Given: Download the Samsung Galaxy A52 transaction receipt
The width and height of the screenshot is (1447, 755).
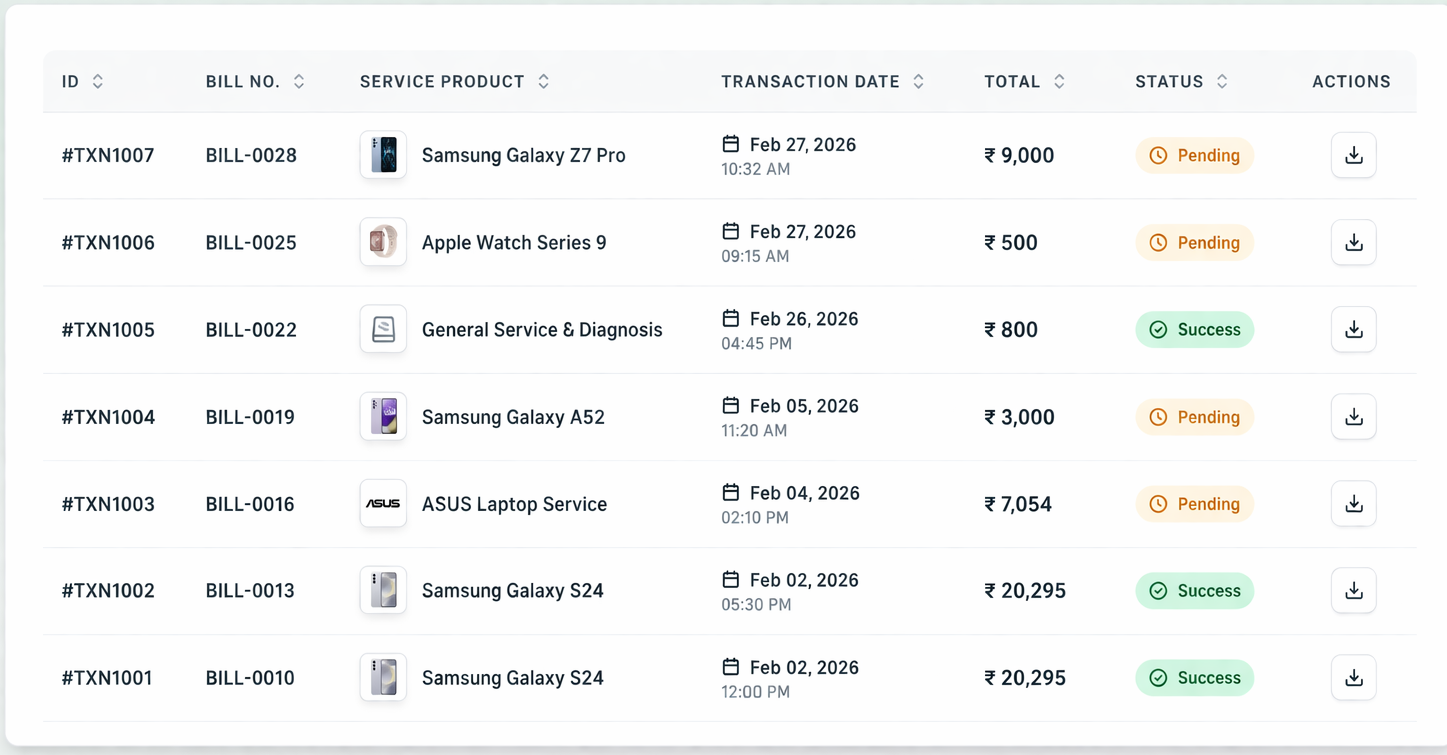Looking at the screenshot, I should pyautogui.click(x=1353, y=416).
